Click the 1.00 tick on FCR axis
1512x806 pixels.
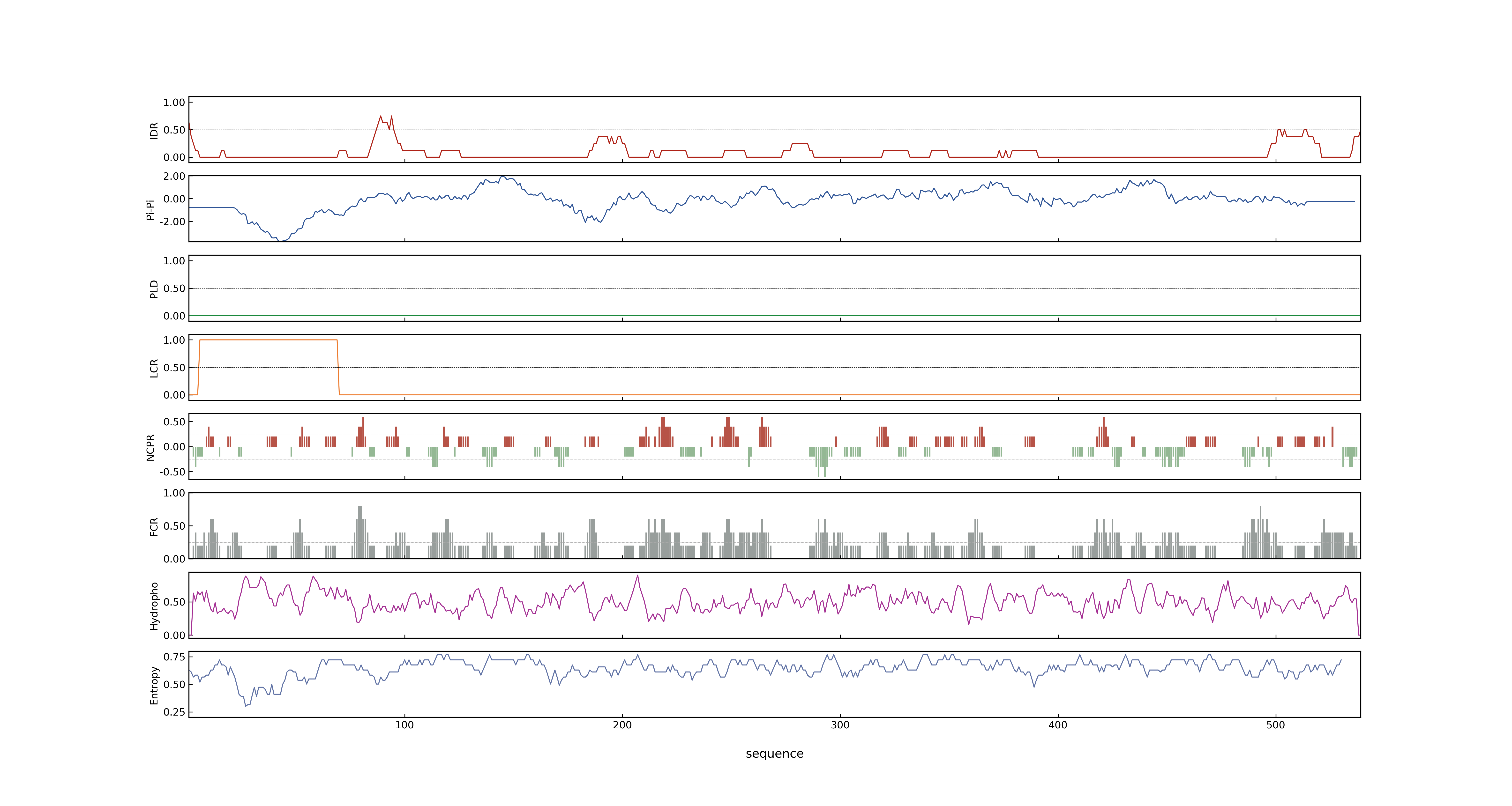[x=174, y=493]
